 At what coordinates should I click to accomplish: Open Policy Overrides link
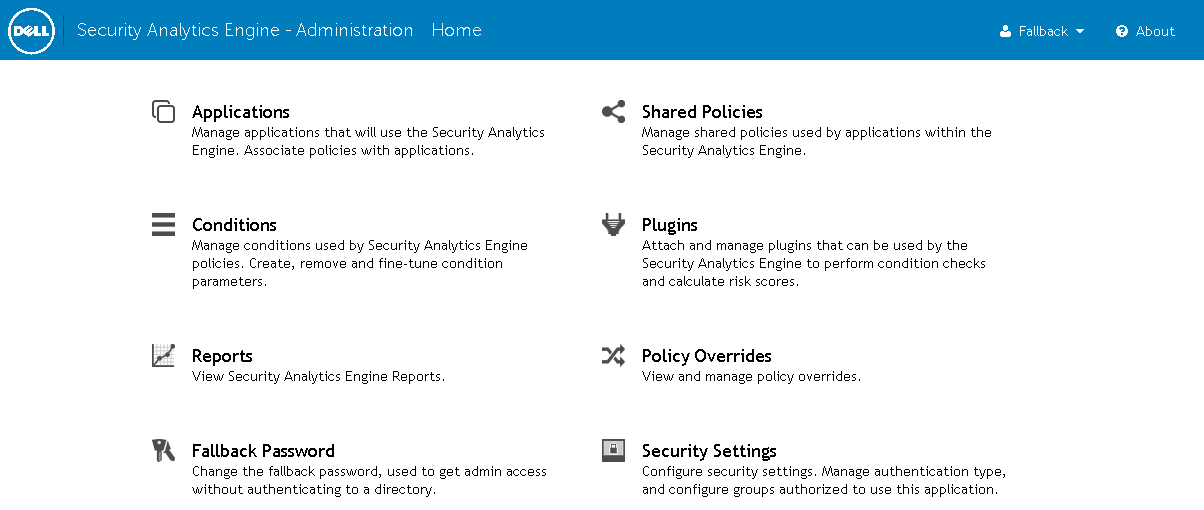[x=707, y=356]
